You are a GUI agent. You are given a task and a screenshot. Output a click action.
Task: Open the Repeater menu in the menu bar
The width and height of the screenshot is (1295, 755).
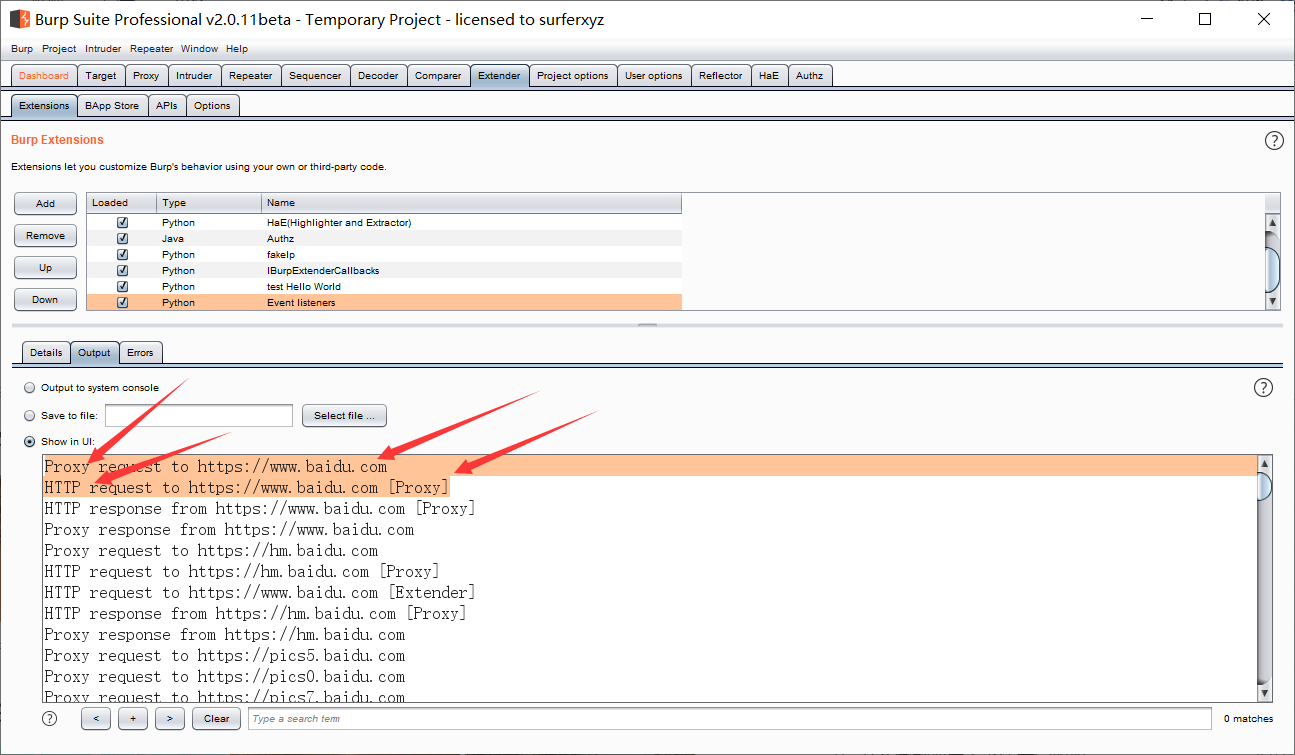(x=151, y=49)
